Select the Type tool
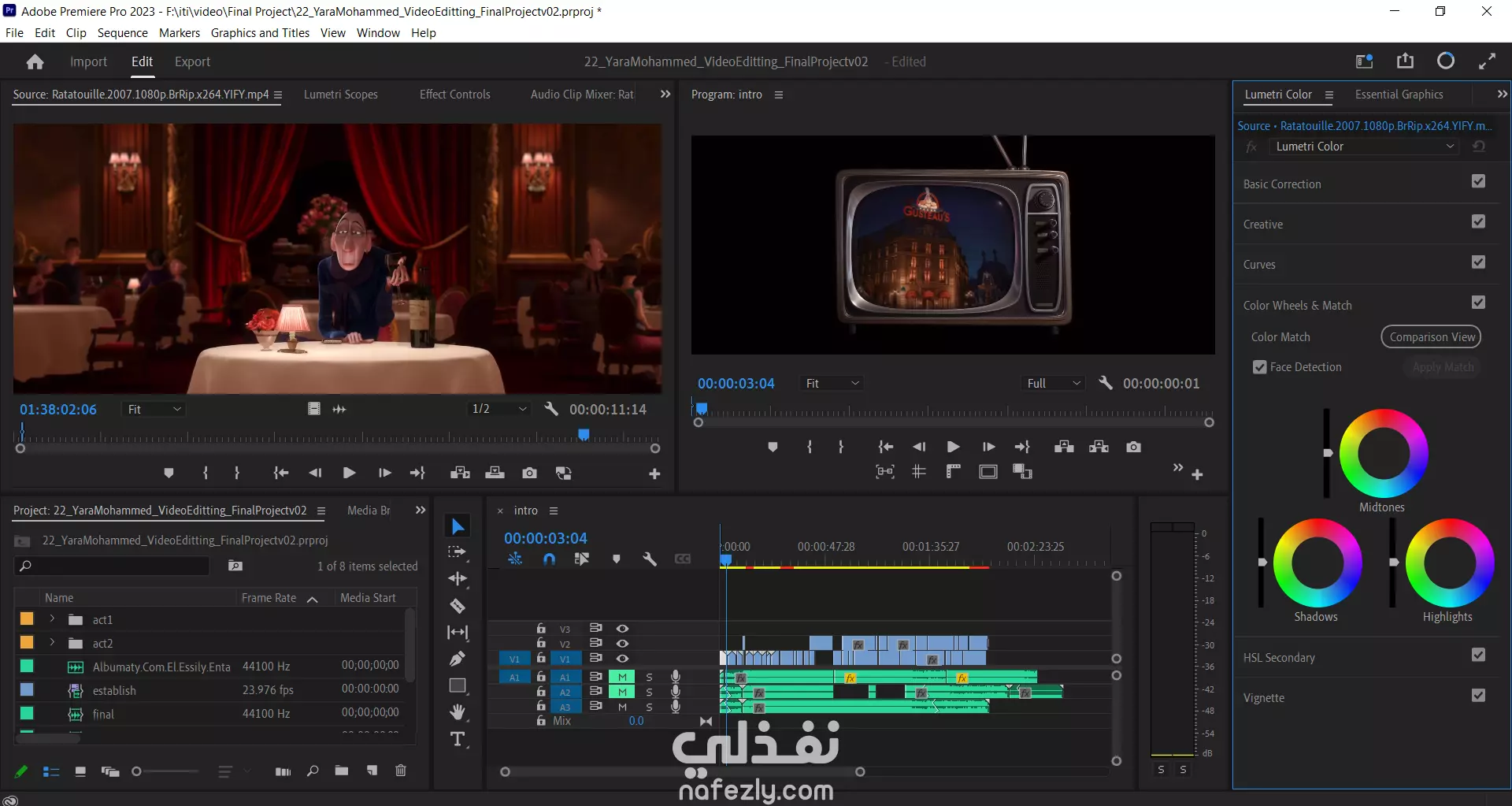This screenshot has width=1512, height=806. pos(458,739)
